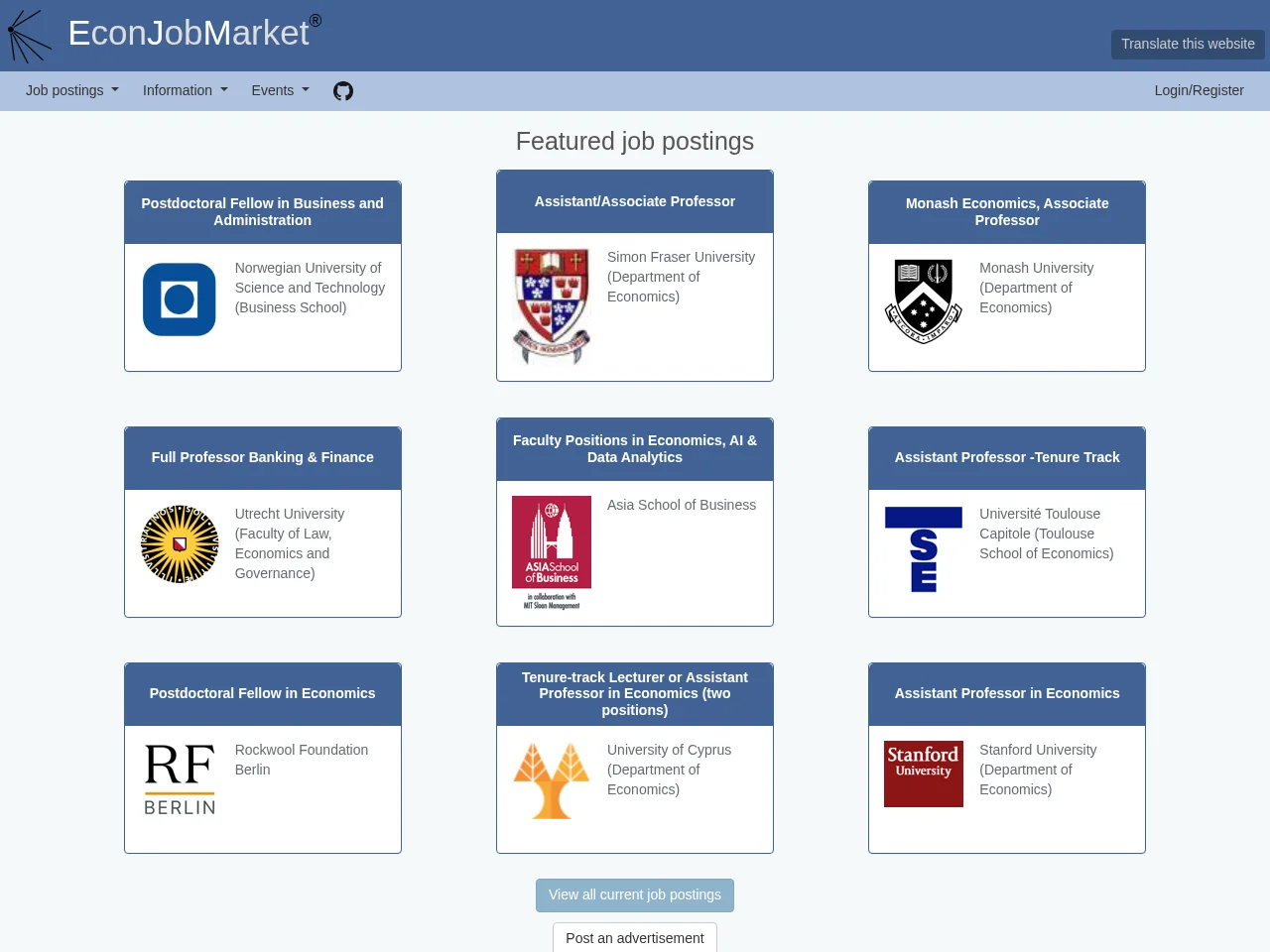Click the University of Cyprus orange logo
The width and height of the screenshot is (1270, 952).
(x=552, y=780)
